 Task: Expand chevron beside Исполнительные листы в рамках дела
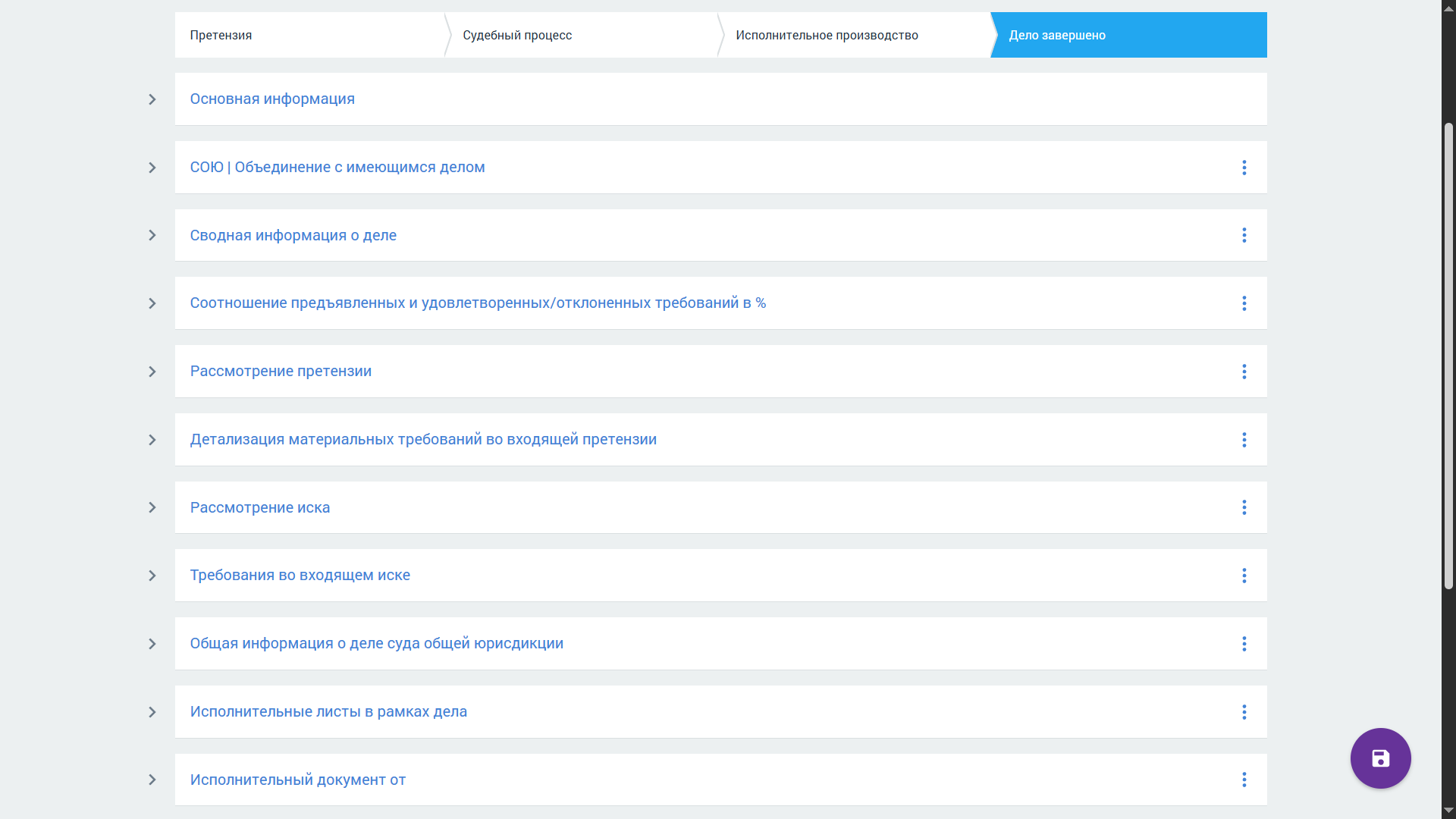click(152, 712)
